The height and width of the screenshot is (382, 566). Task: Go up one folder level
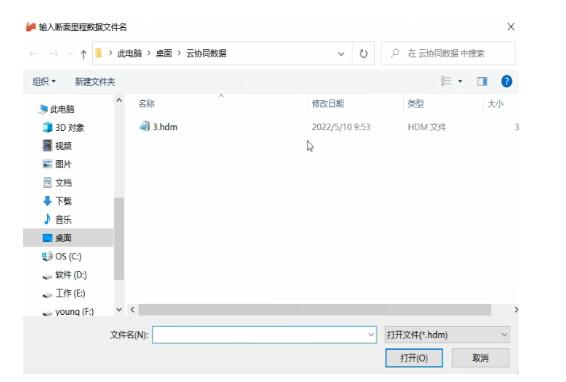(x=83, y=54)
